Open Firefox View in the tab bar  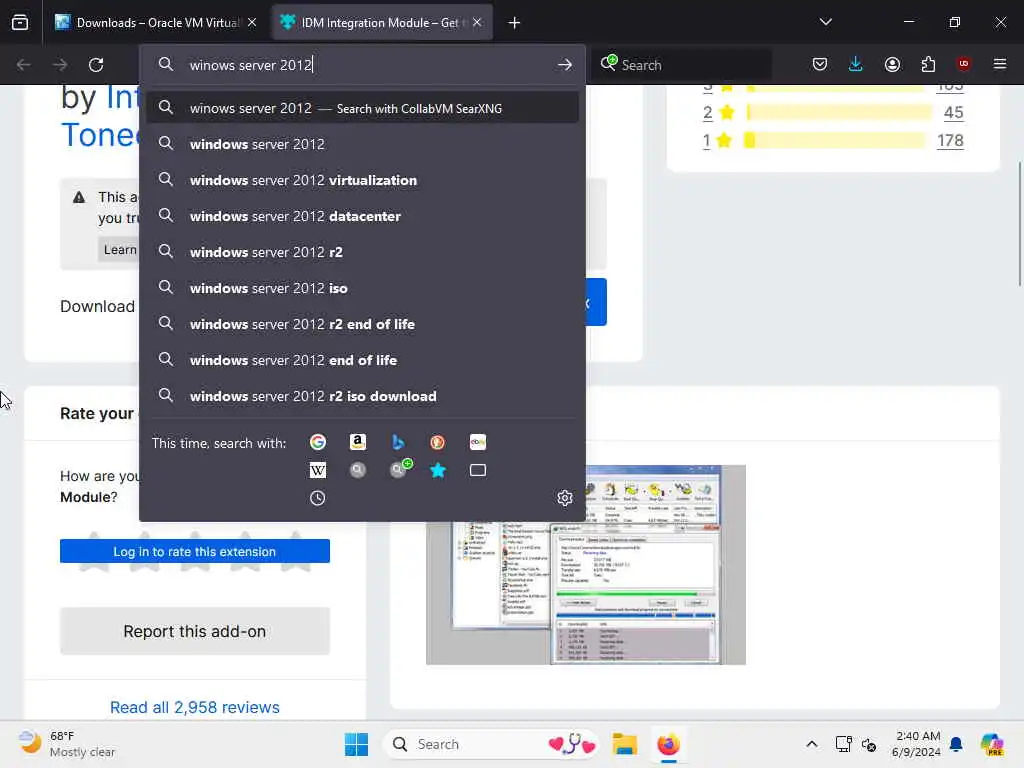tap(20, 22)
